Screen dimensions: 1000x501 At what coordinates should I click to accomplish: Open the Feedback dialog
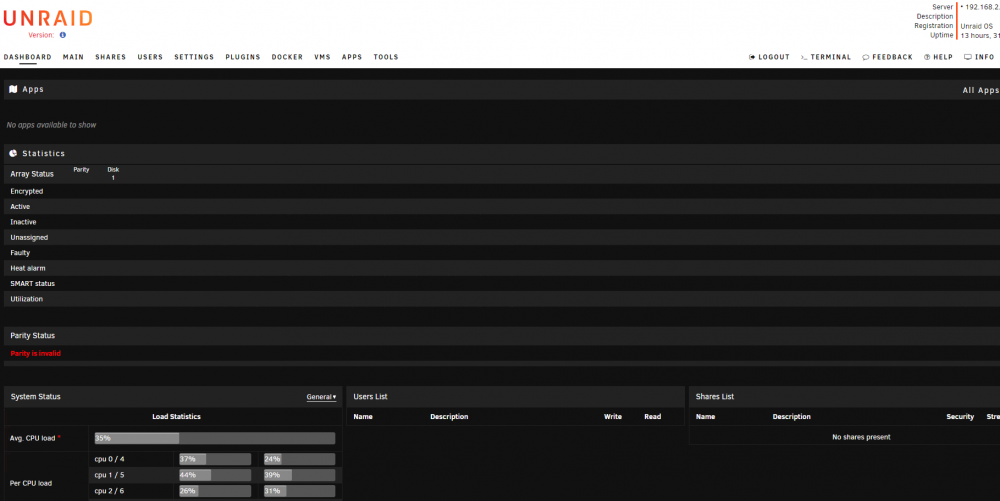[x=887, y=57]
